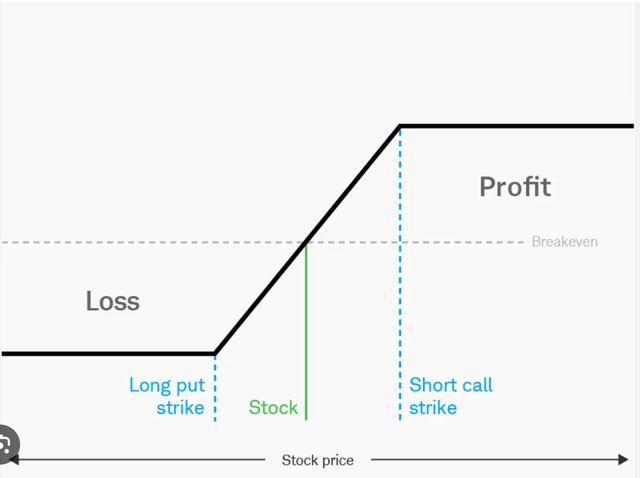
Task: Click the "Short call strike" label
Action: pyautogui.click(x=451, y=396)
